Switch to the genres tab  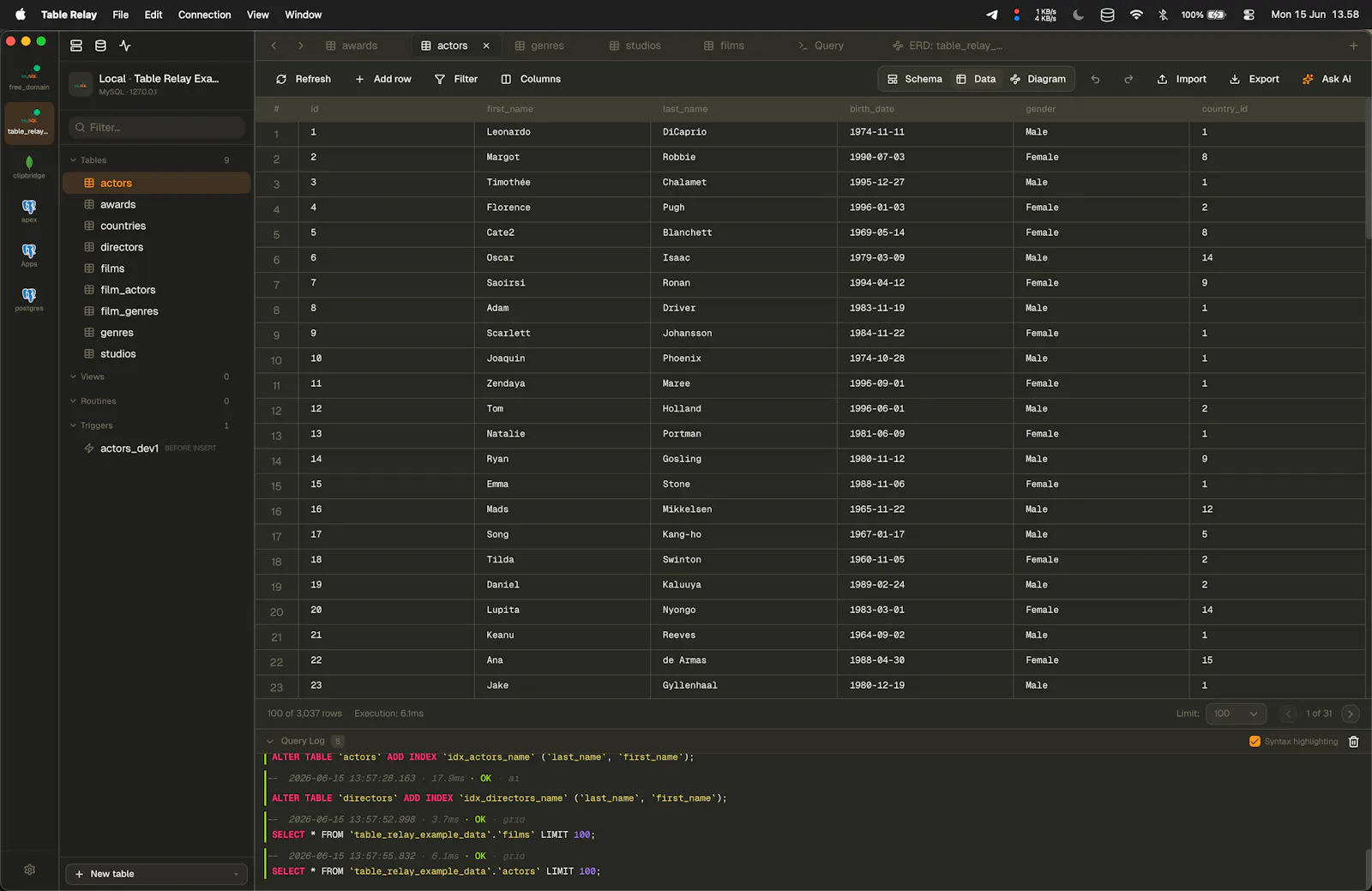tap(539, 45)
